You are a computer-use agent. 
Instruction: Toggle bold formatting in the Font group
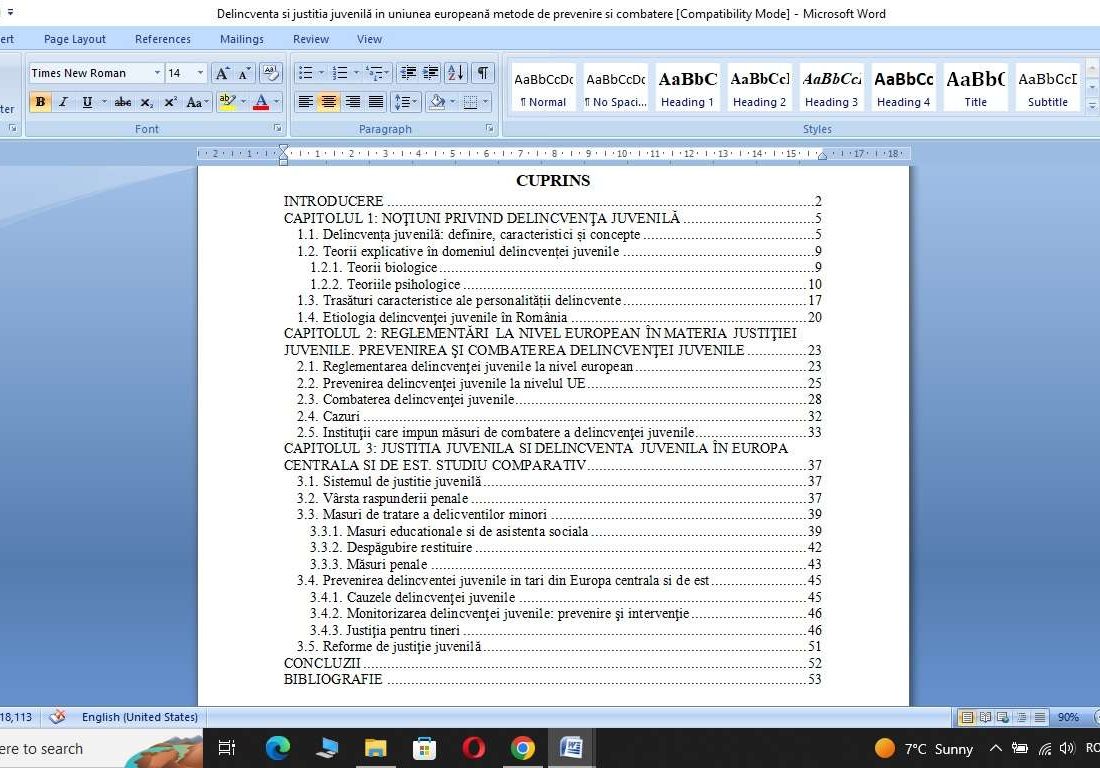point(40,102)
